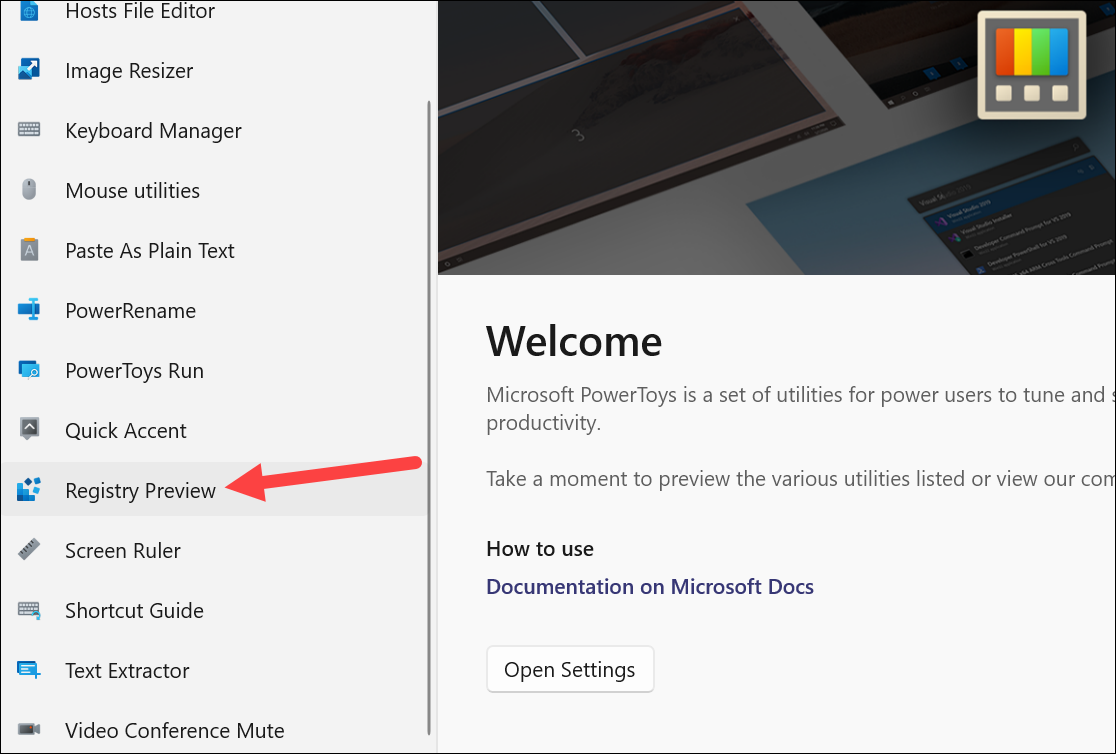Click the PowerToys logo in banner
The width and height of the screenshot is (1116, 754).
coord(1031,65)
